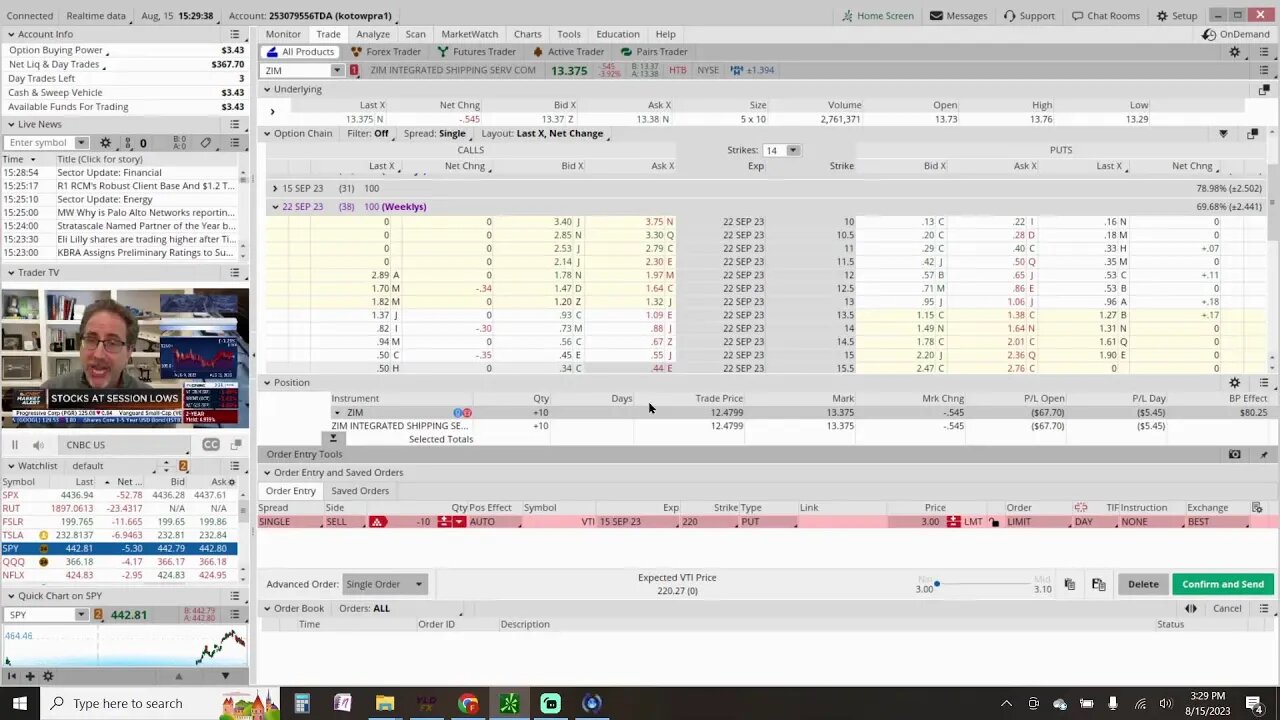
Task: Toggle order book arrows beside Cancel
Action: 1191,609
